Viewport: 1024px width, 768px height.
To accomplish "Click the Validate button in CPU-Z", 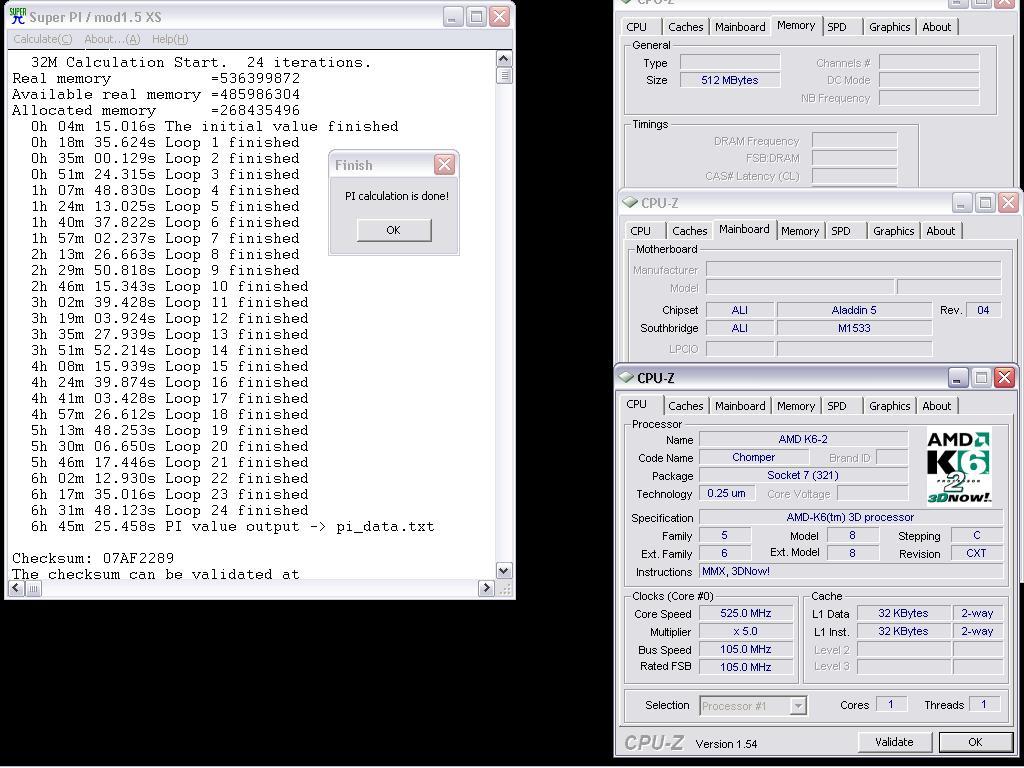I will point(894,742).
